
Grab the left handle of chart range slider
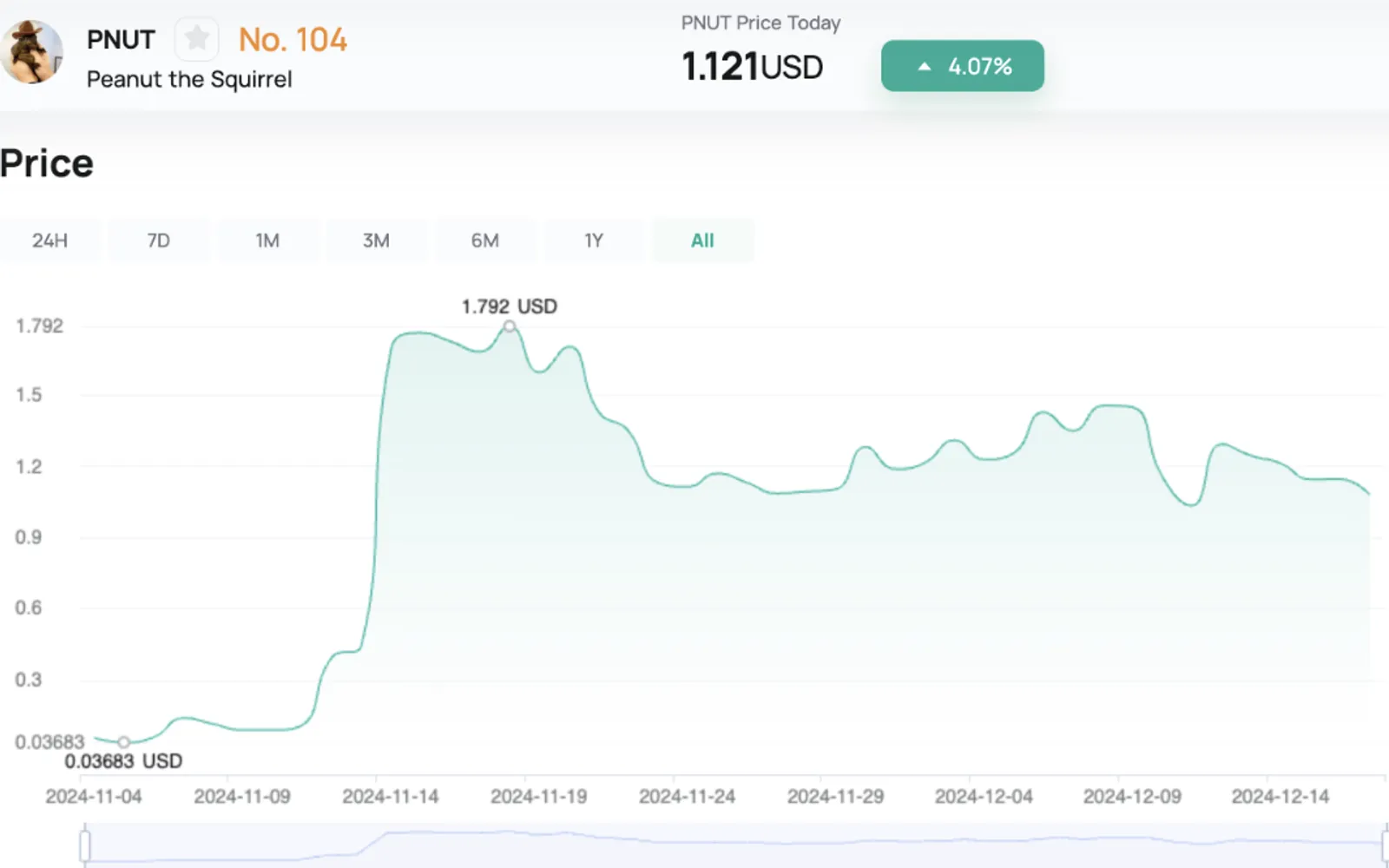coord(85,845)
